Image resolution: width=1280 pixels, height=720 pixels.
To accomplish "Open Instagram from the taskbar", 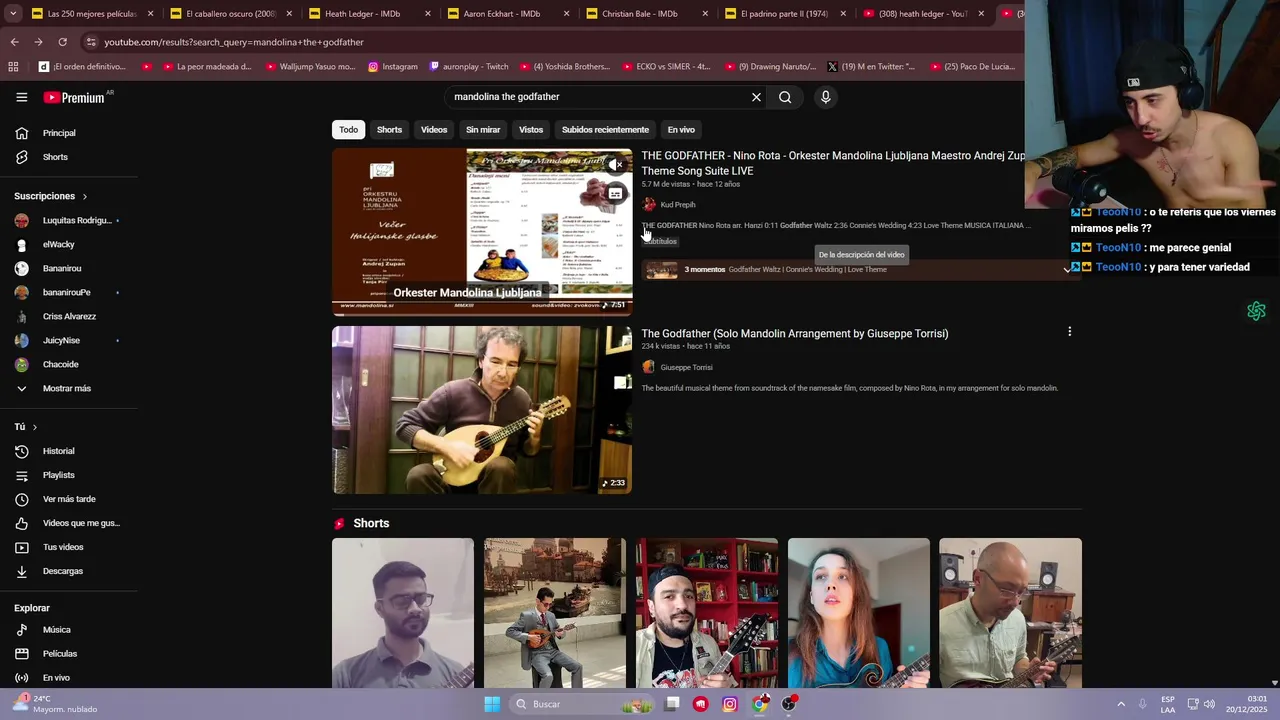I will (730, 704).
